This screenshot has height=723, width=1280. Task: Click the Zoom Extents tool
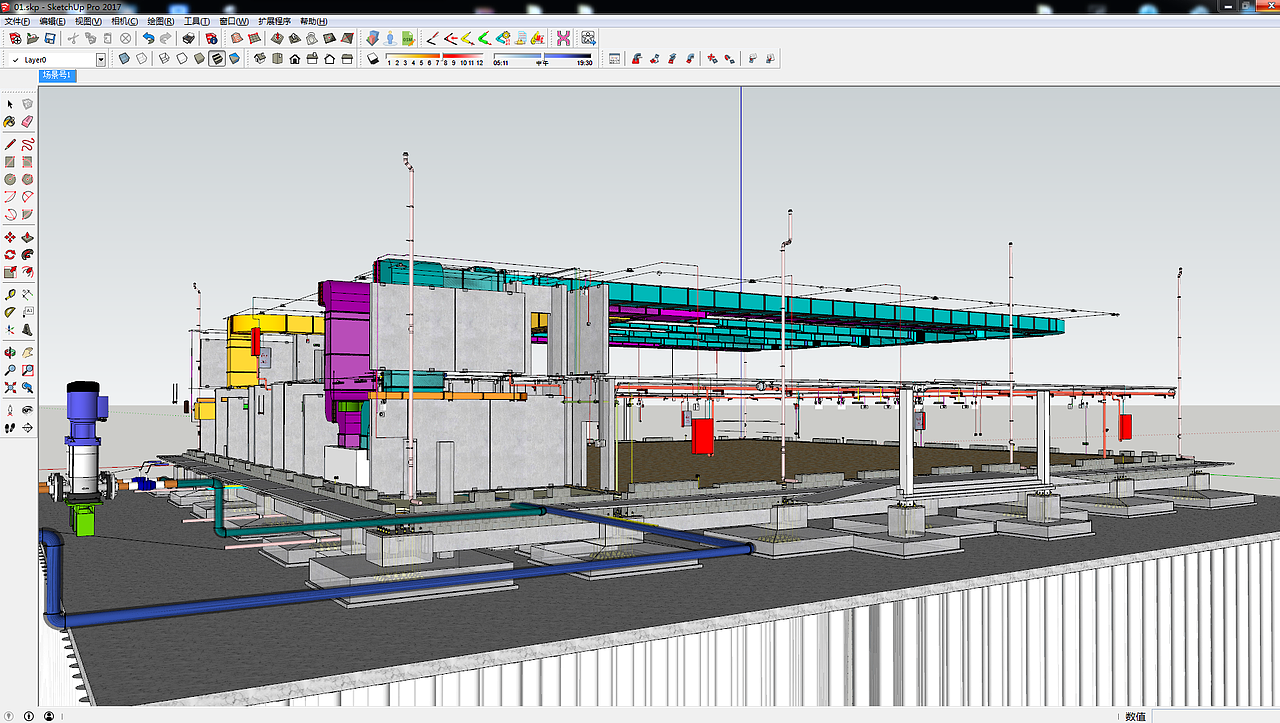(10, 388)
